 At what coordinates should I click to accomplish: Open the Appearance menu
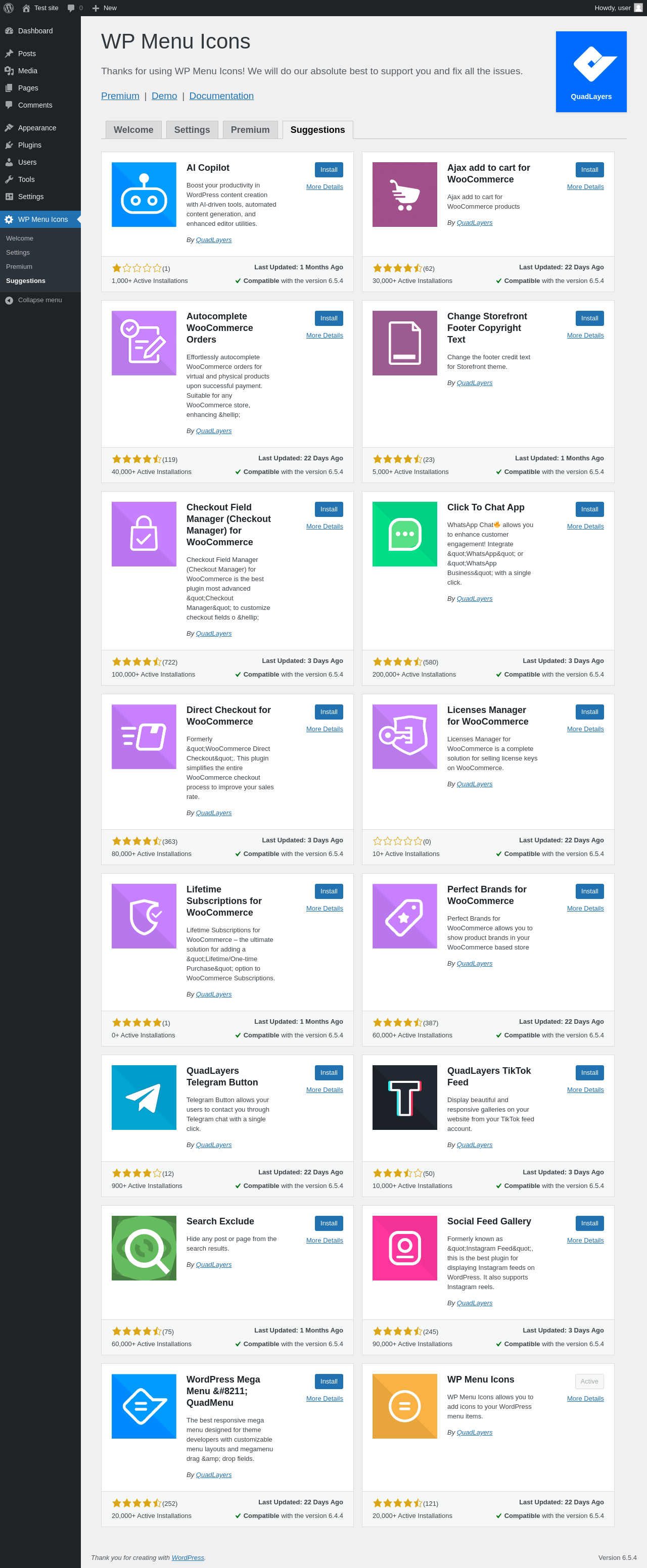tap(40, 128)
